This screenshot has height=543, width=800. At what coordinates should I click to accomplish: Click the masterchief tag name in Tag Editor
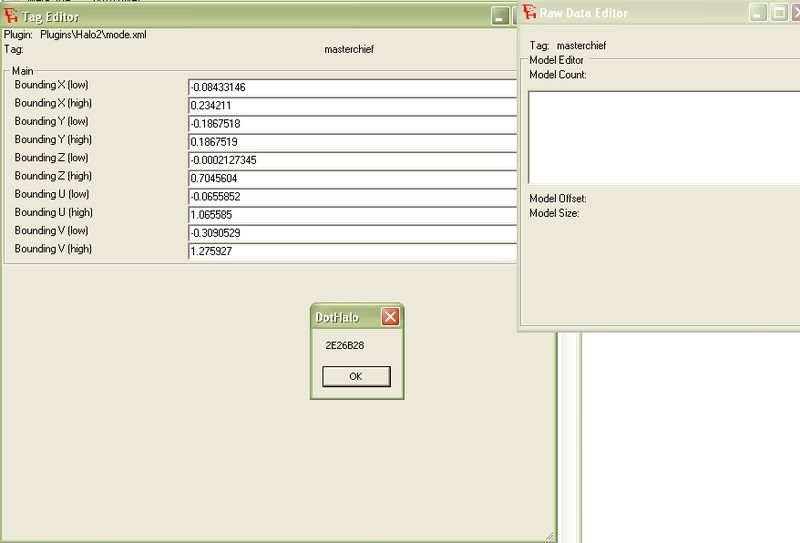pyautogui.click(x=349, y=49)
